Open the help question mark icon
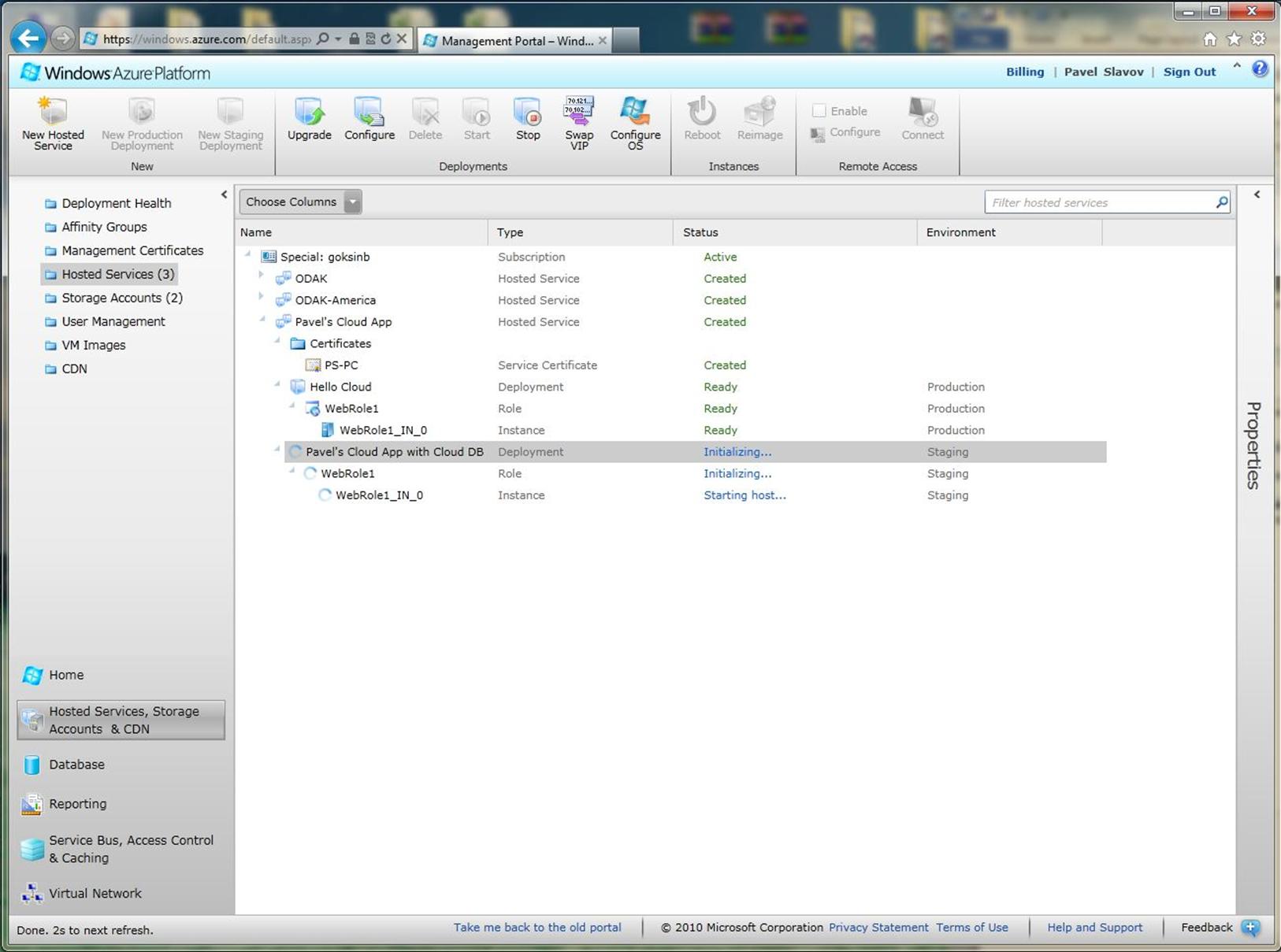The width and height of the screenshot is (1281, 952). 1260,69
